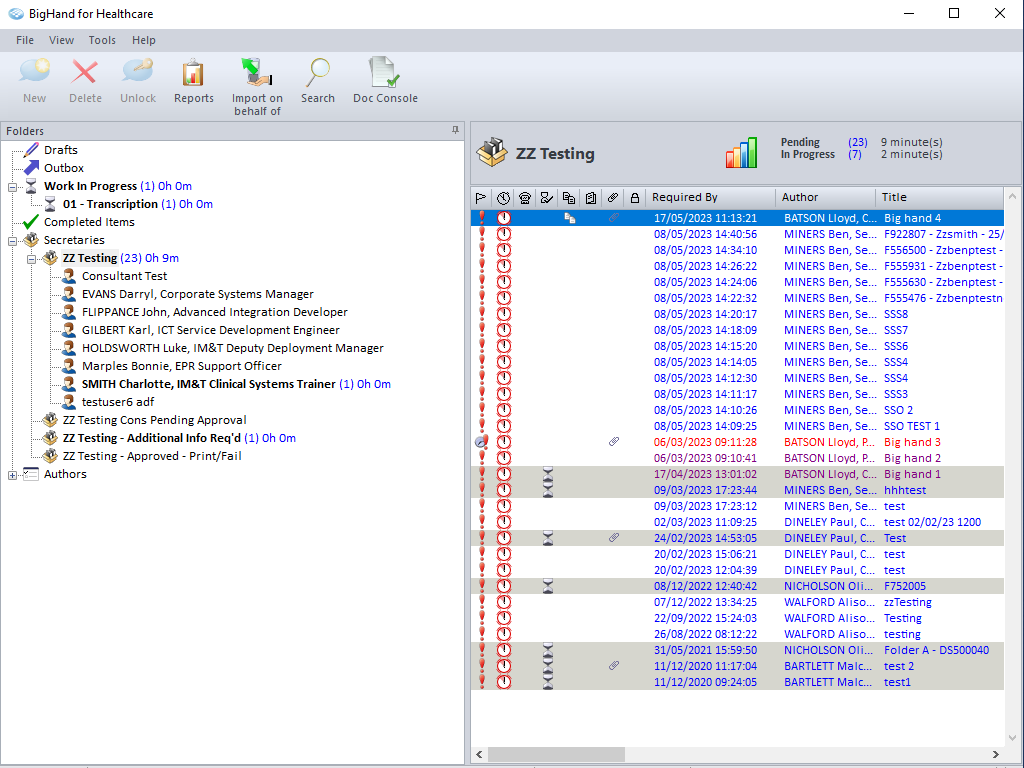
Task: Open ZZ Testing - Approved - Print/Fail folder
Action: pyautogui.click(x=152, y=456)
